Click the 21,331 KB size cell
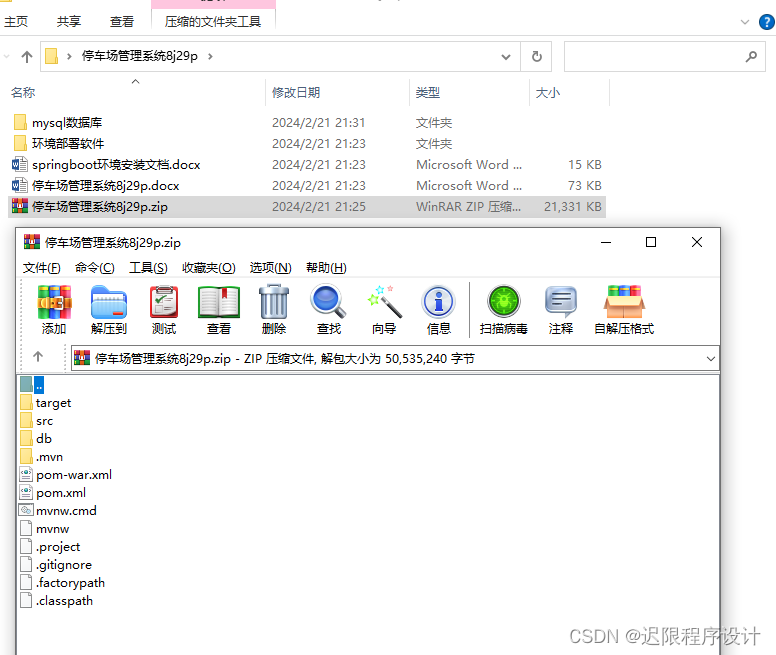The width and height of the screenshot is (776, 655). pyautogui.click(x=573, y=207)
